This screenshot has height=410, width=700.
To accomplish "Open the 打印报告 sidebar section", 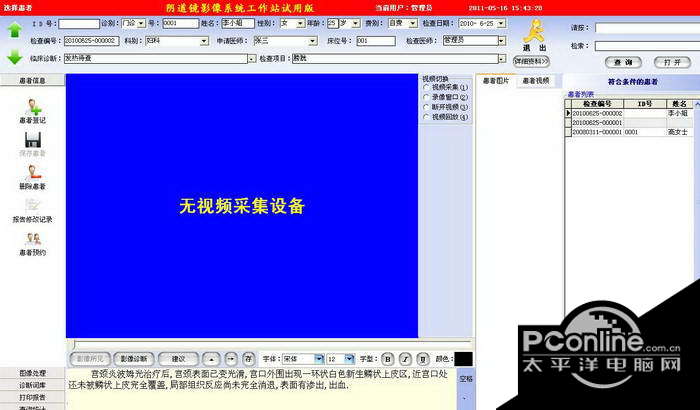I will pos(33,397).
